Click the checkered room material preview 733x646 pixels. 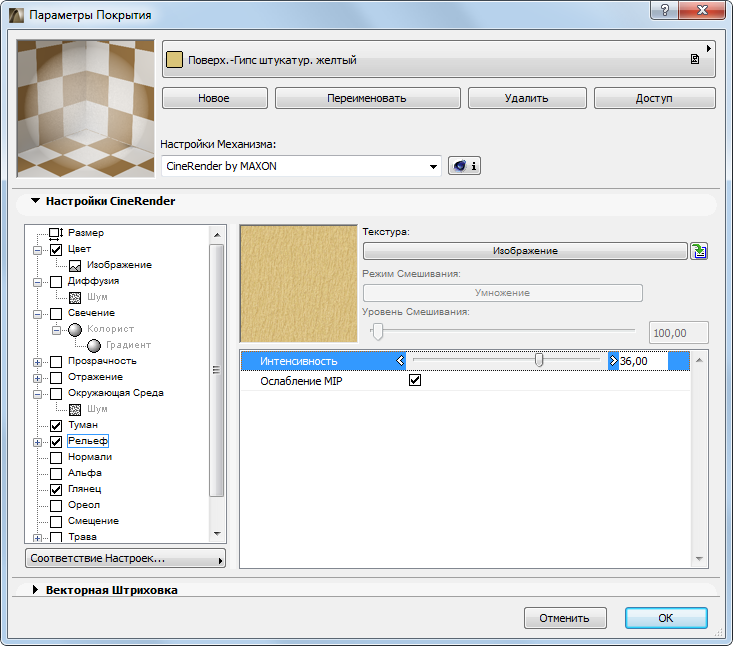tap(86, 108)
